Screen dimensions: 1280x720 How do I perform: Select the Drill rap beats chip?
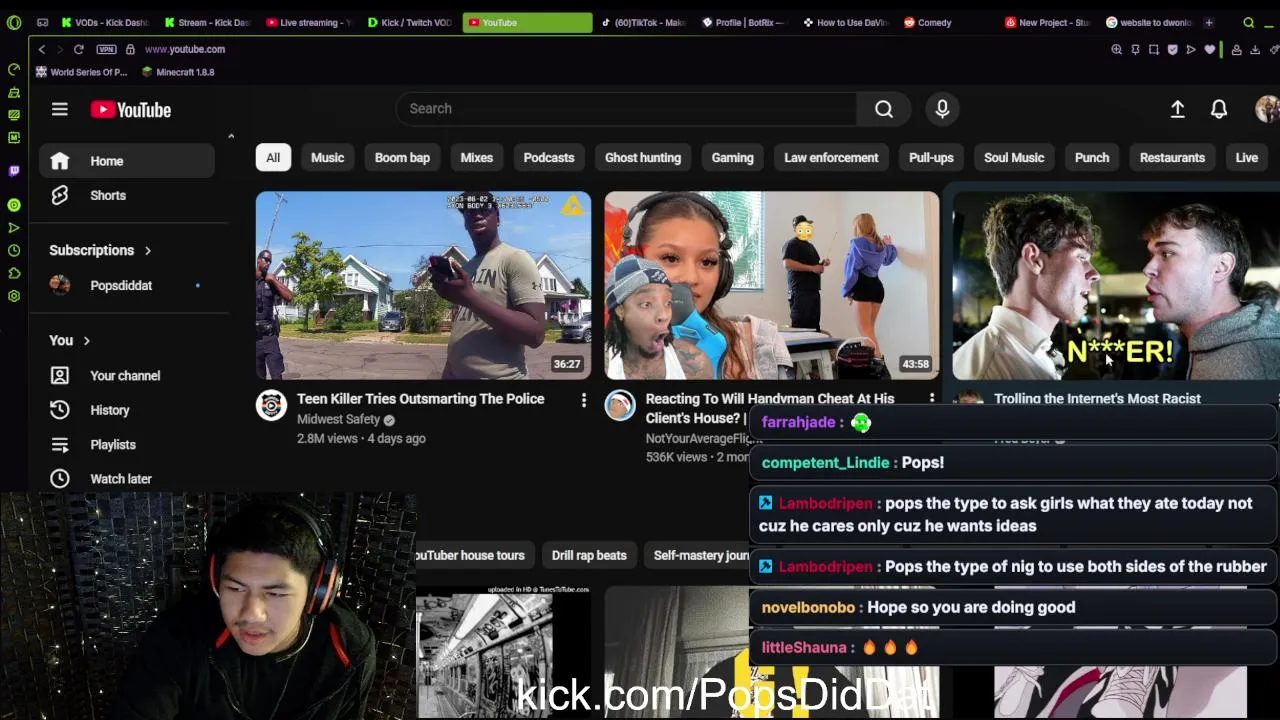pos(589,556)
